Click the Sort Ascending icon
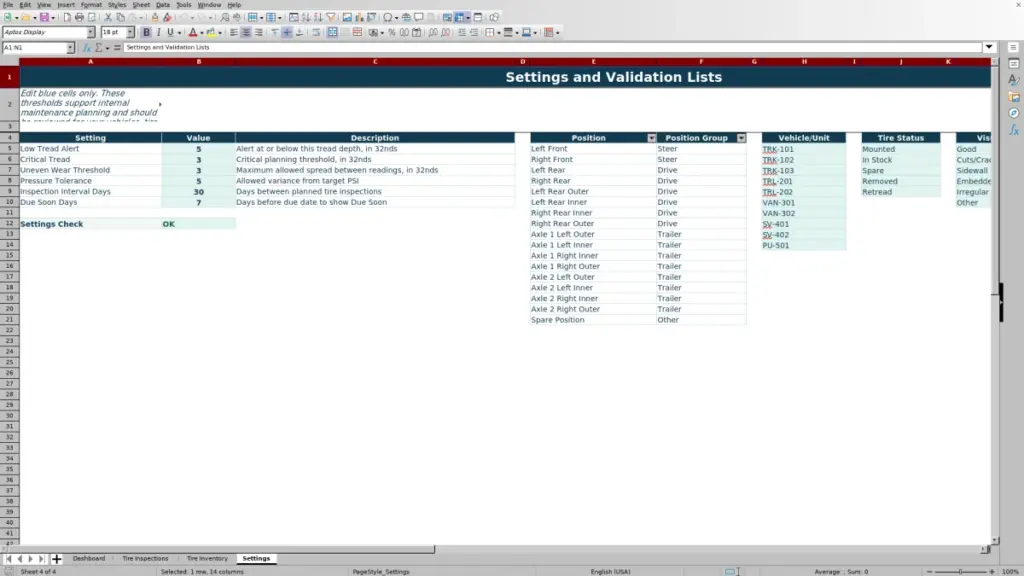This screenshot has width=1024, height=576. (306, 17)
